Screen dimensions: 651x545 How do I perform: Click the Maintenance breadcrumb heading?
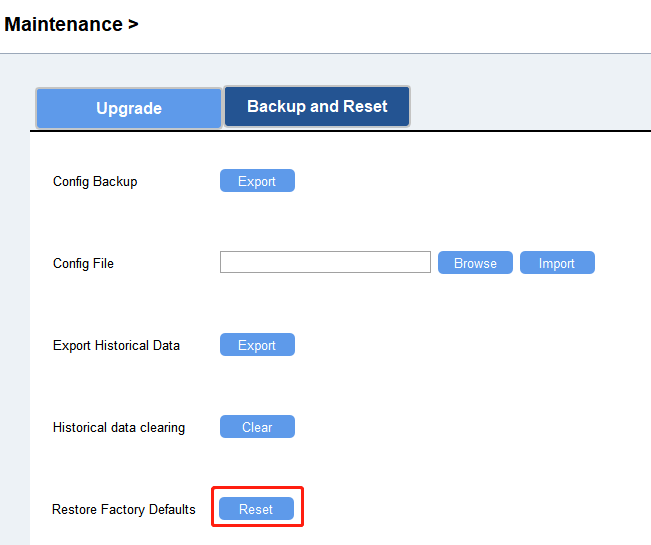click(x=64, y=24)
